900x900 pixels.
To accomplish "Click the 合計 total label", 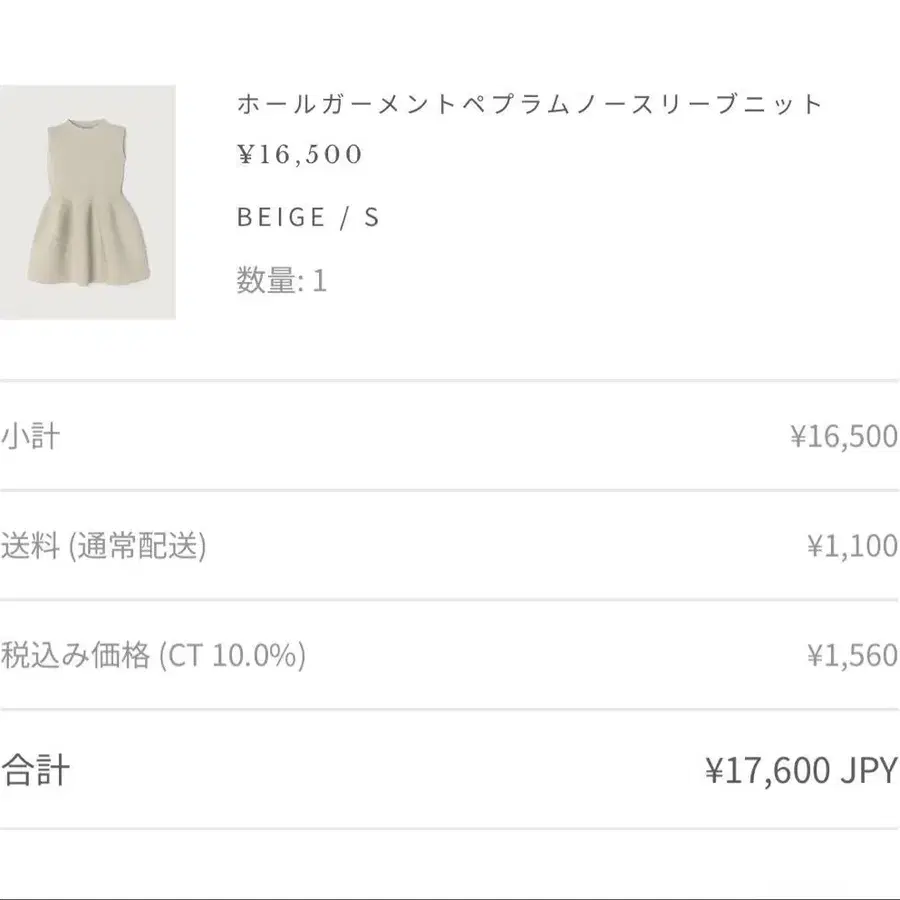I will [36, 771].
